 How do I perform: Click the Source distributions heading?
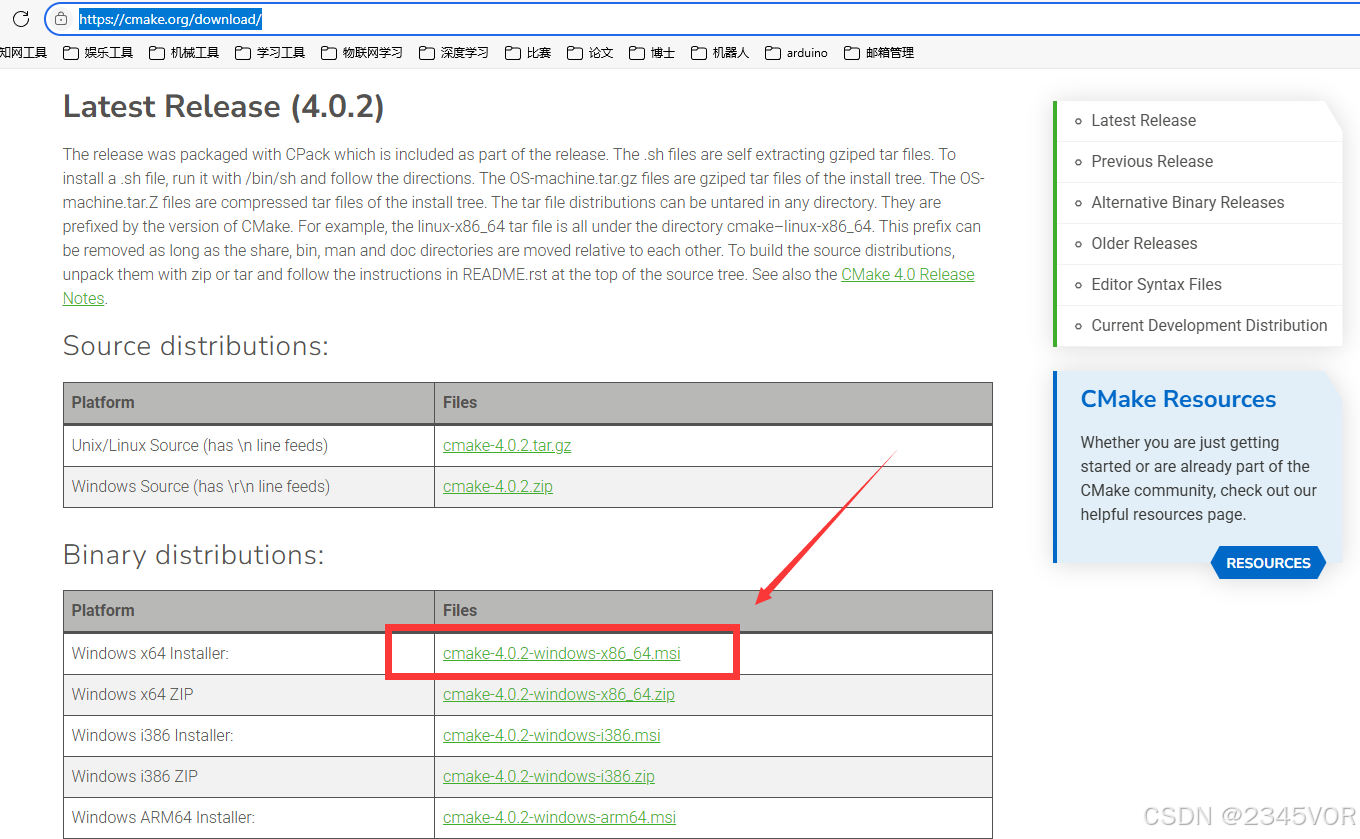pos(196,346)
